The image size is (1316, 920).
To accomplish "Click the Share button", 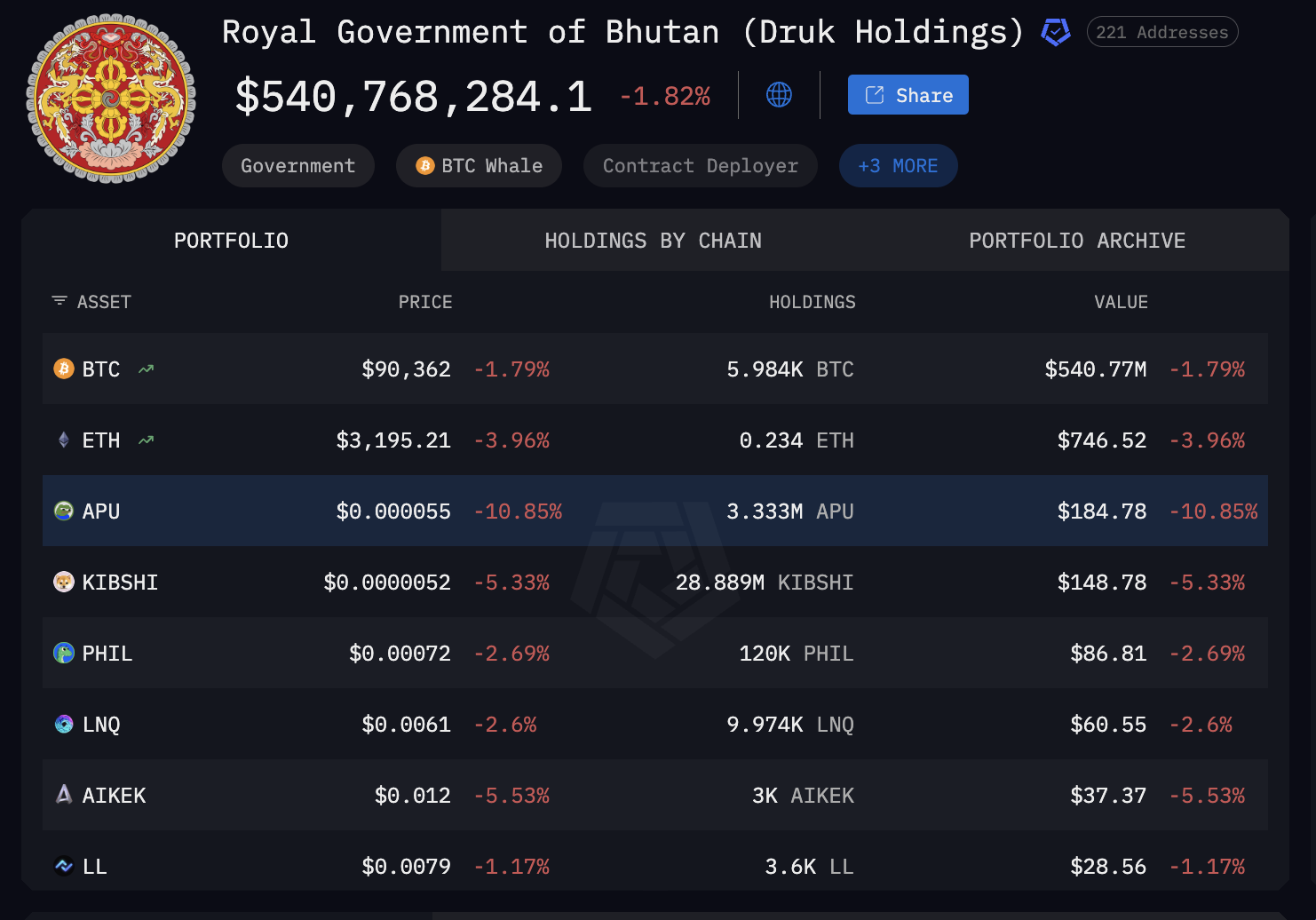I will click(908, 94).
